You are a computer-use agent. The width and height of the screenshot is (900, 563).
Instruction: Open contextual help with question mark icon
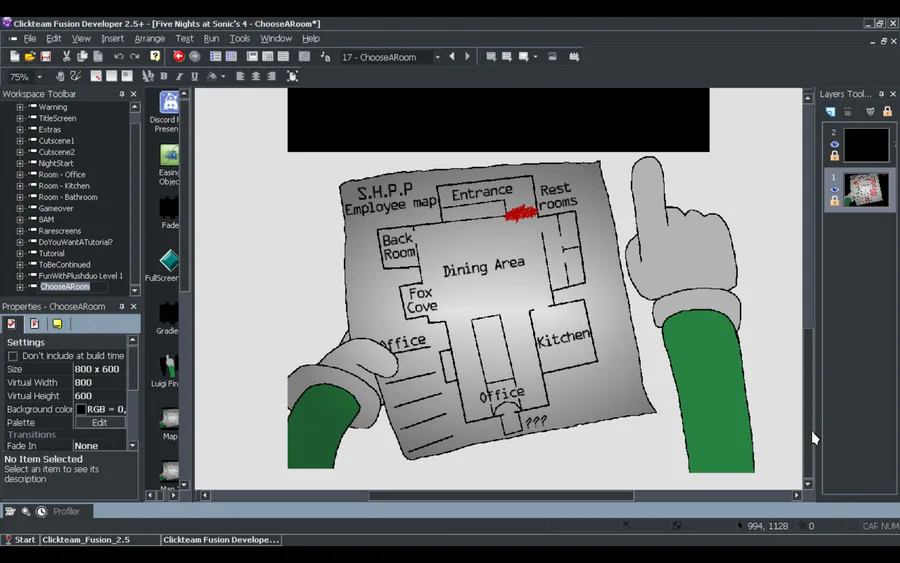(155, 56)
